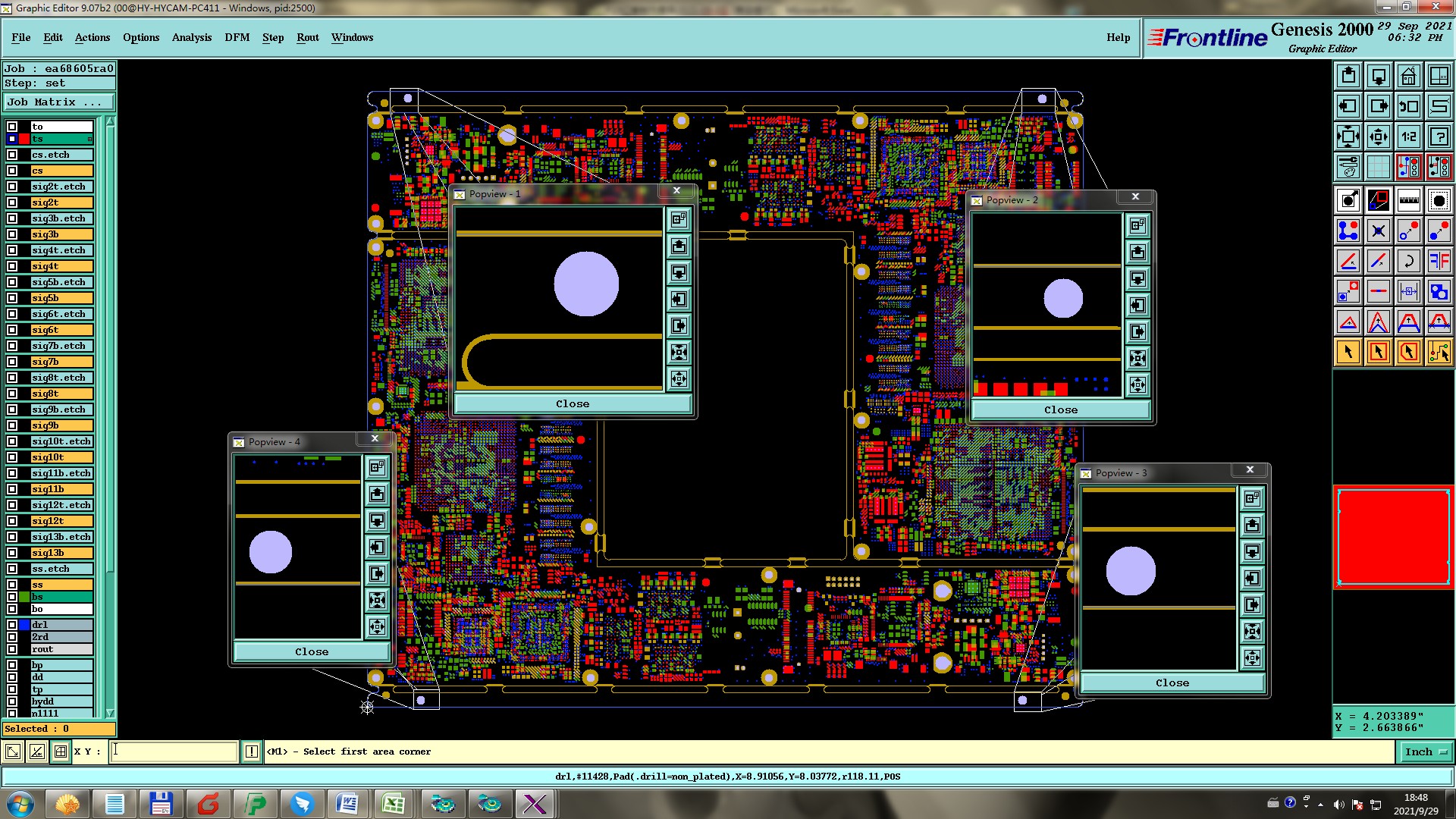Toggle display checkbox for sig5b layer

coord(12,298)
